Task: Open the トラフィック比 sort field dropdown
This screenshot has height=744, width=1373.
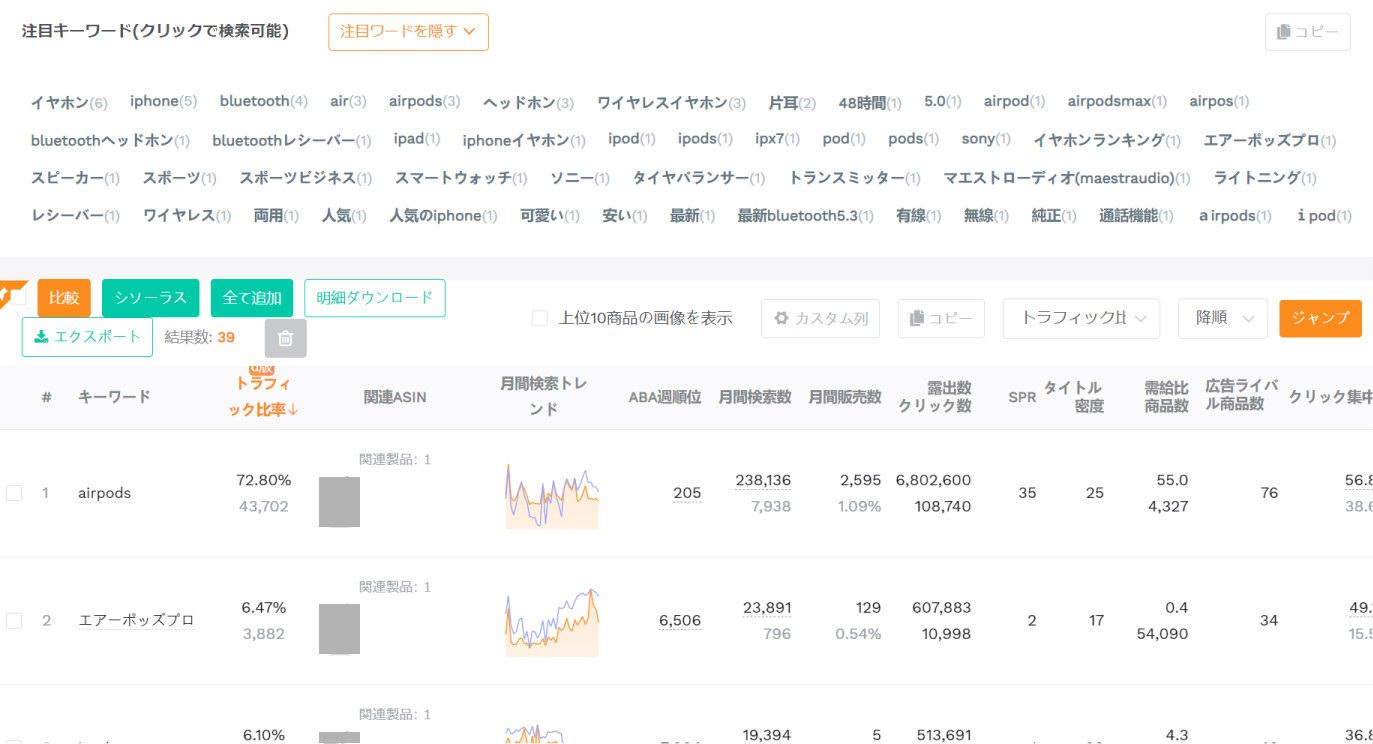Action: 1081,318
